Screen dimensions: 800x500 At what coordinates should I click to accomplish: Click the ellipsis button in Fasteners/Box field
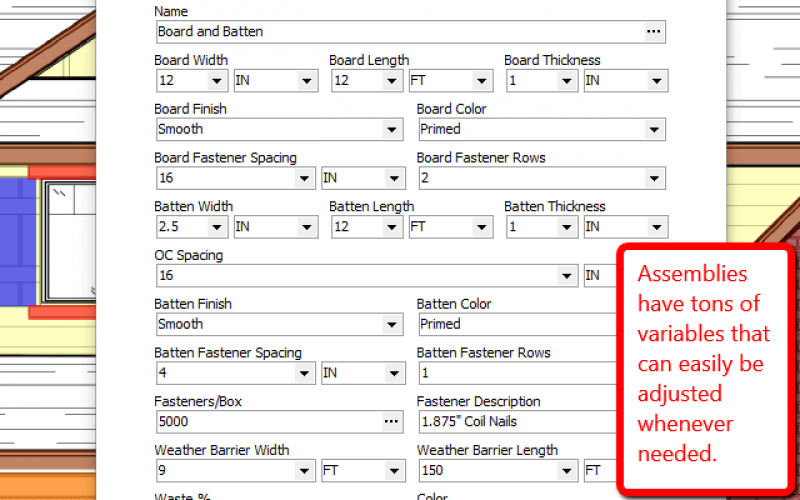click(x=391, y=421)
